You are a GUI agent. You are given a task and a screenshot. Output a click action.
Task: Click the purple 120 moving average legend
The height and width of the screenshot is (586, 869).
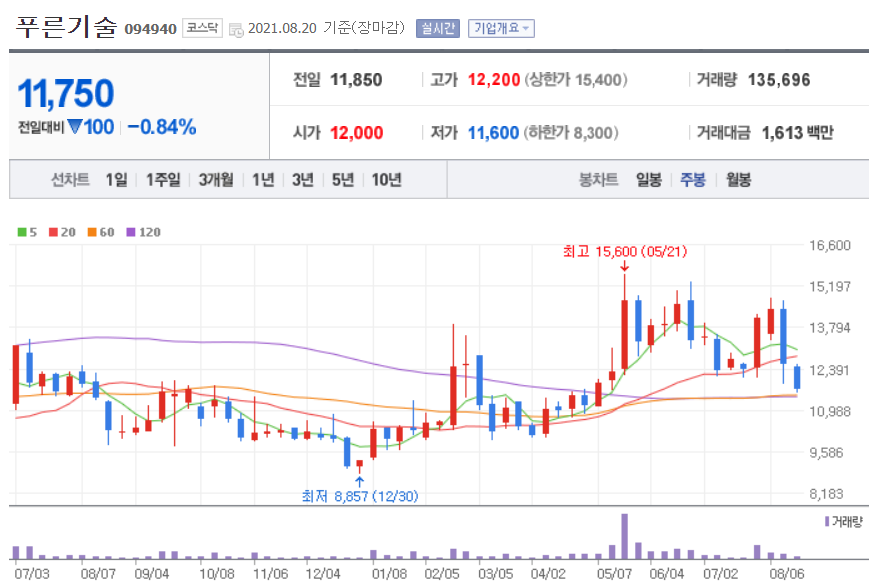tap(144, 232)
